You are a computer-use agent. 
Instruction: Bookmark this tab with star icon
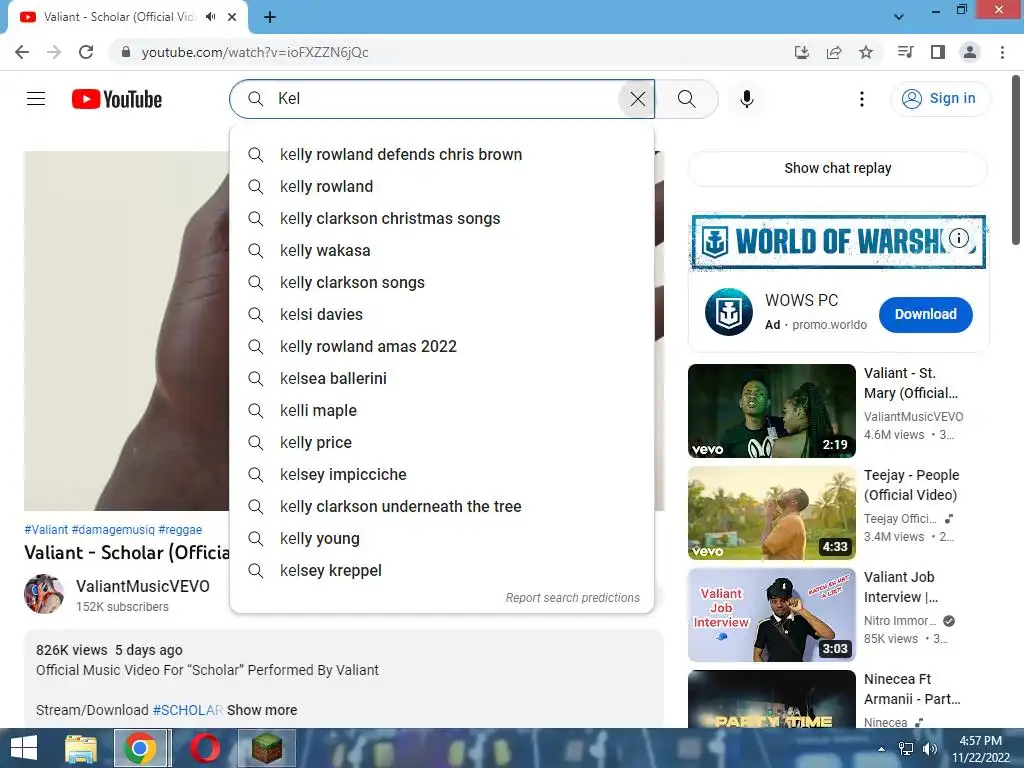(x=866, y=52)
